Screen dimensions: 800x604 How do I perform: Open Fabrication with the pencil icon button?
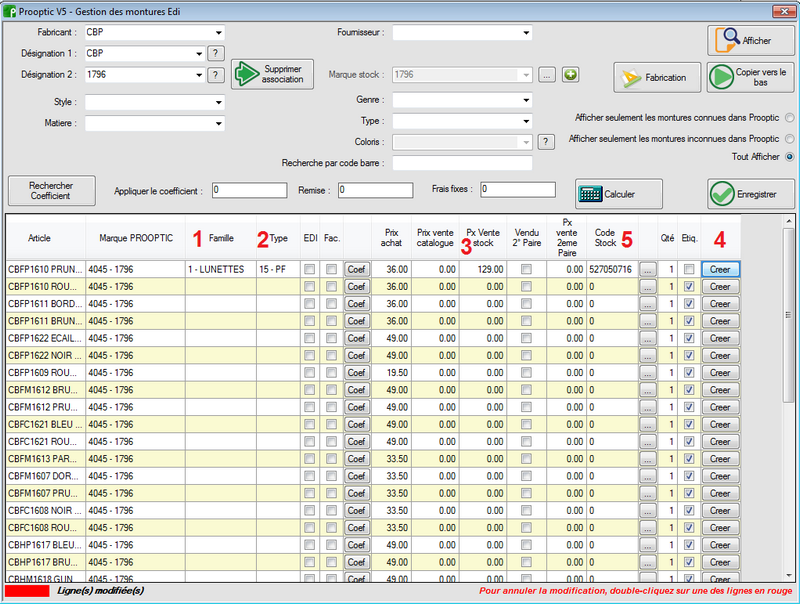pyautogui.click(x=657, y=78)
